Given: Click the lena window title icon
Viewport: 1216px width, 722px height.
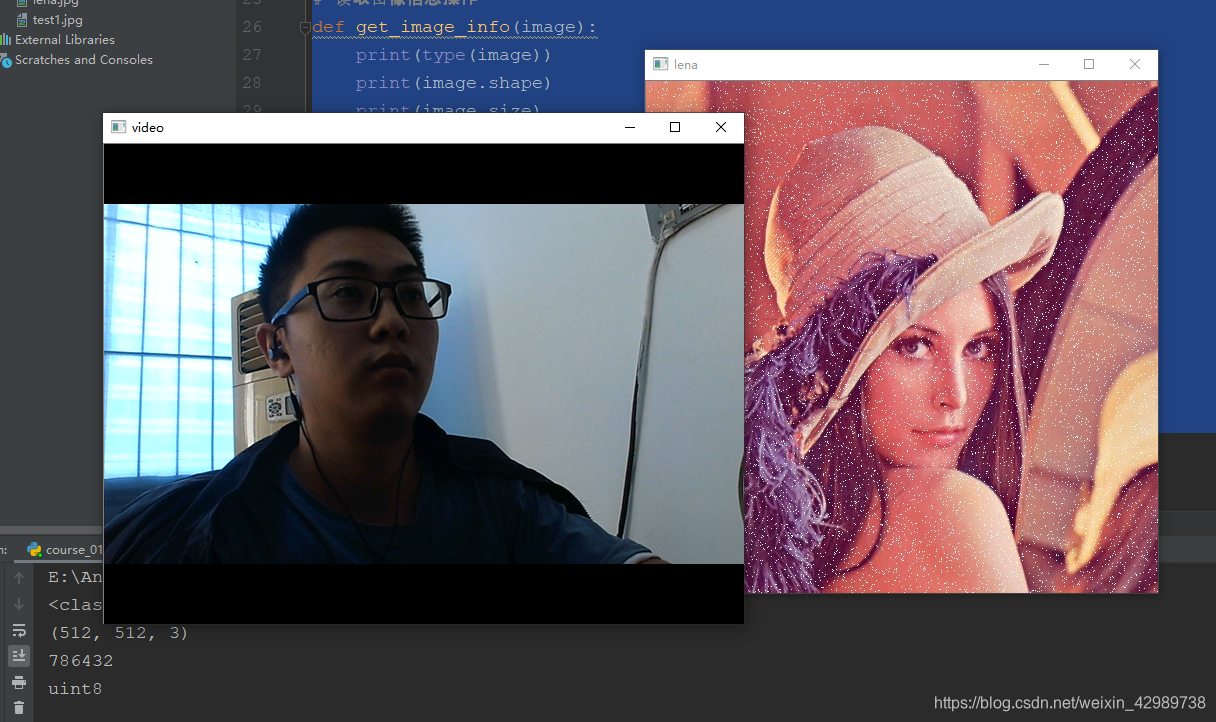Looking at the screenshot, I should tap(660, 64).
